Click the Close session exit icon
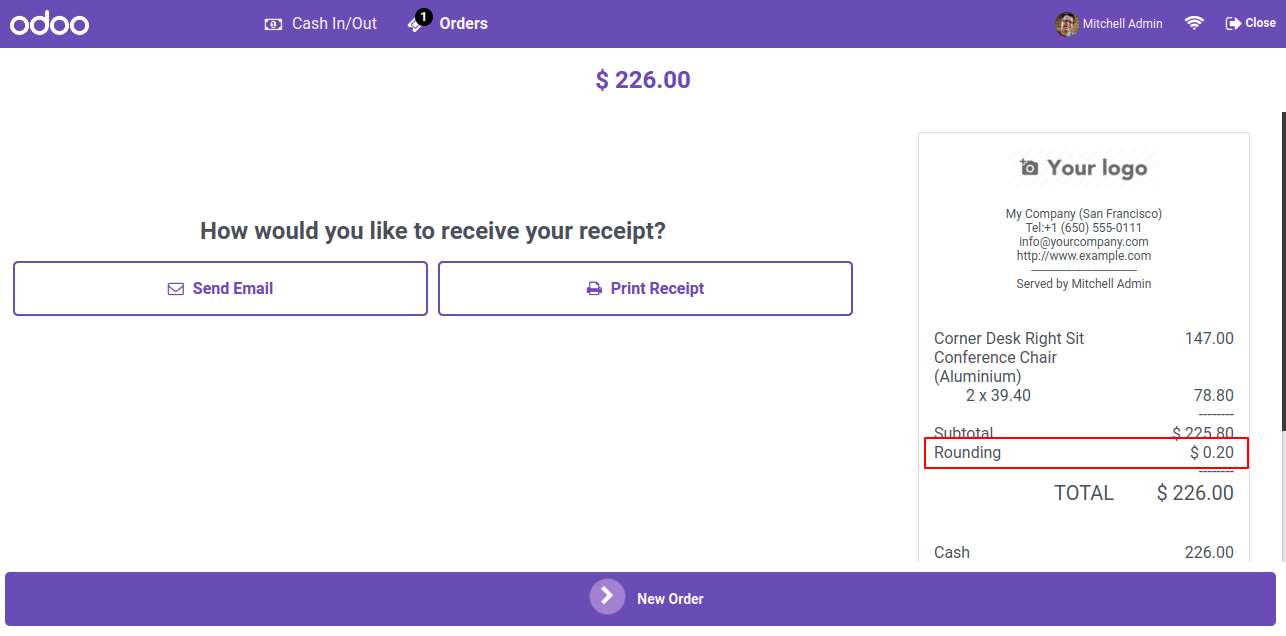Screen dimensions: 1286x636 [1233, 23]
